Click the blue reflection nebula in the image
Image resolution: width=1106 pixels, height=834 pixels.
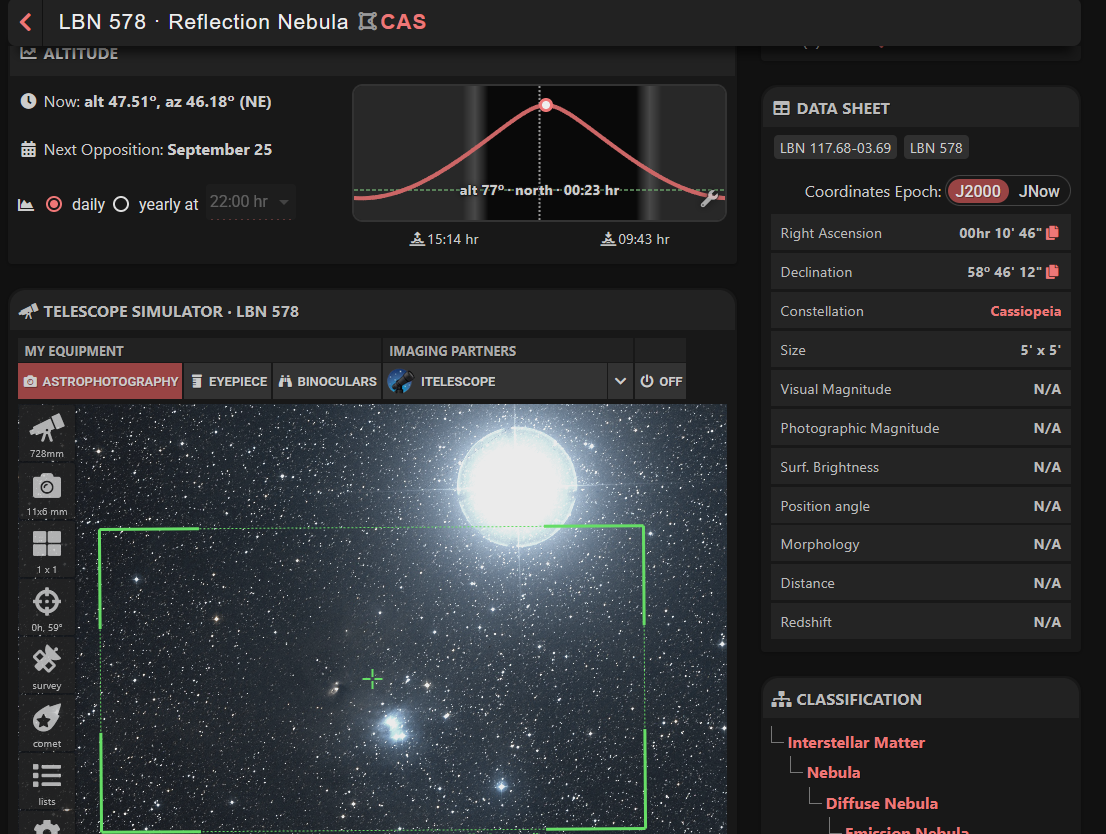394,727
